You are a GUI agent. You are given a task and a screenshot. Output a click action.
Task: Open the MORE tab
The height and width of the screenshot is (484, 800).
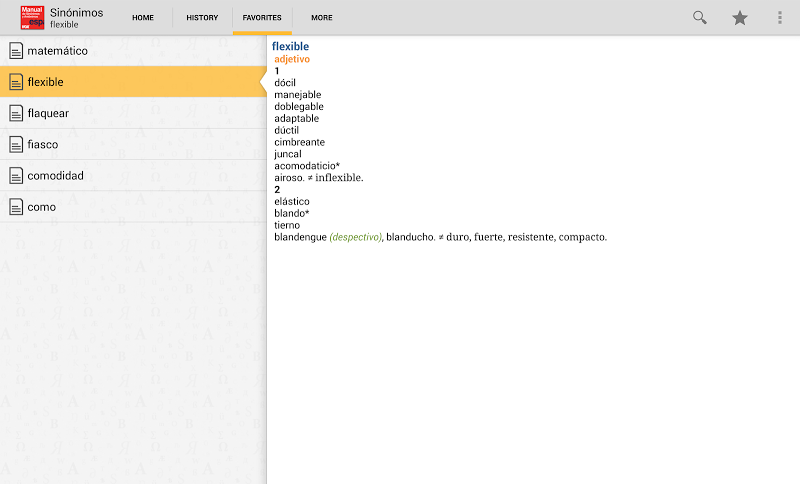tap(322, 18)
